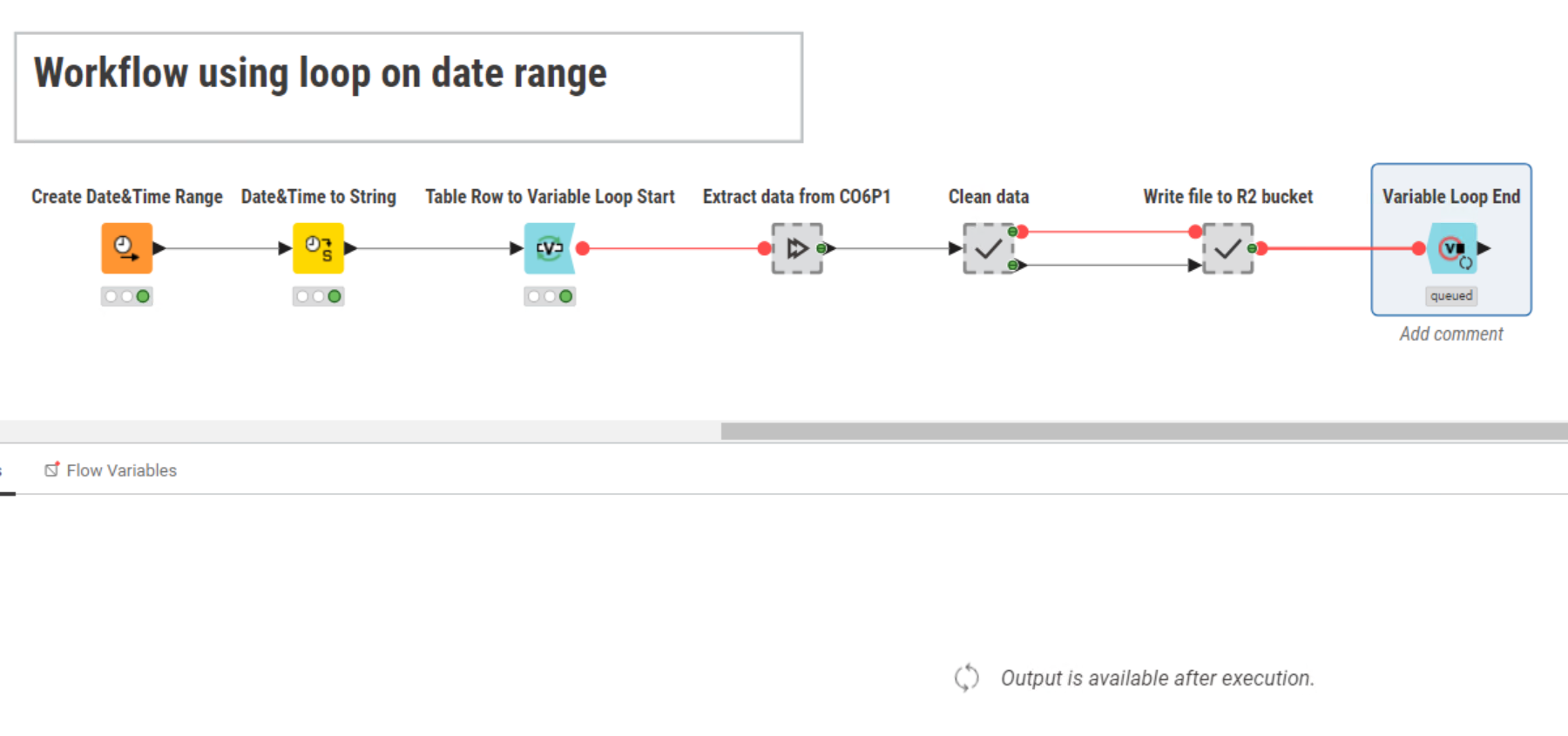
Task: Click the workflow title annotation box
Action: 409,87
